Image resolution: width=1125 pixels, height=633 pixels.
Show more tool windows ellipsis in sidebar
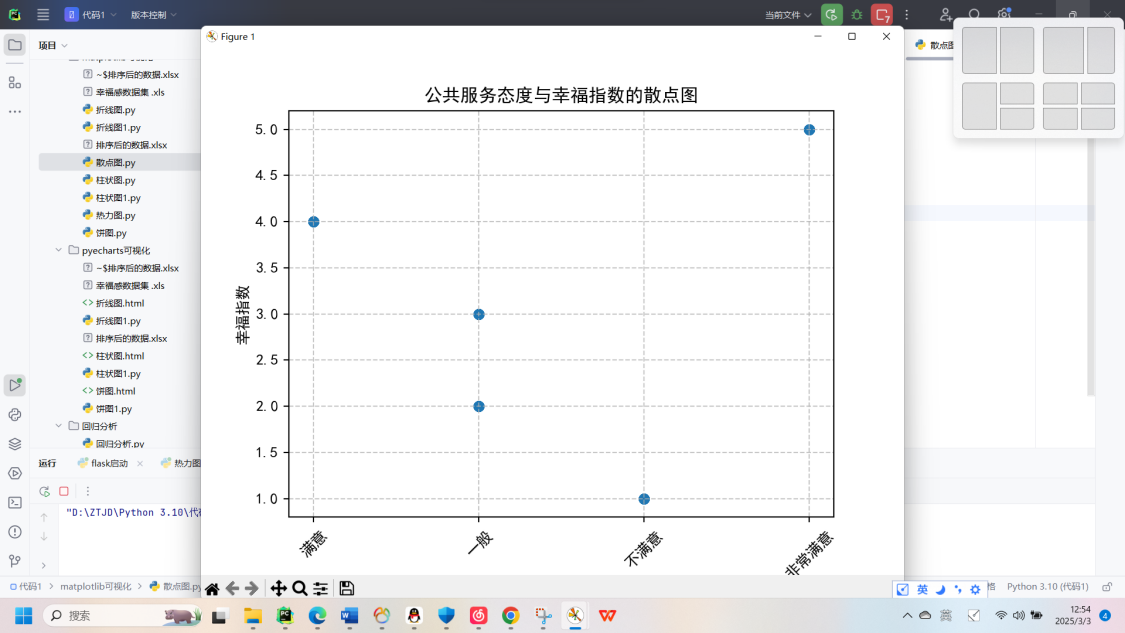(15, 112)
